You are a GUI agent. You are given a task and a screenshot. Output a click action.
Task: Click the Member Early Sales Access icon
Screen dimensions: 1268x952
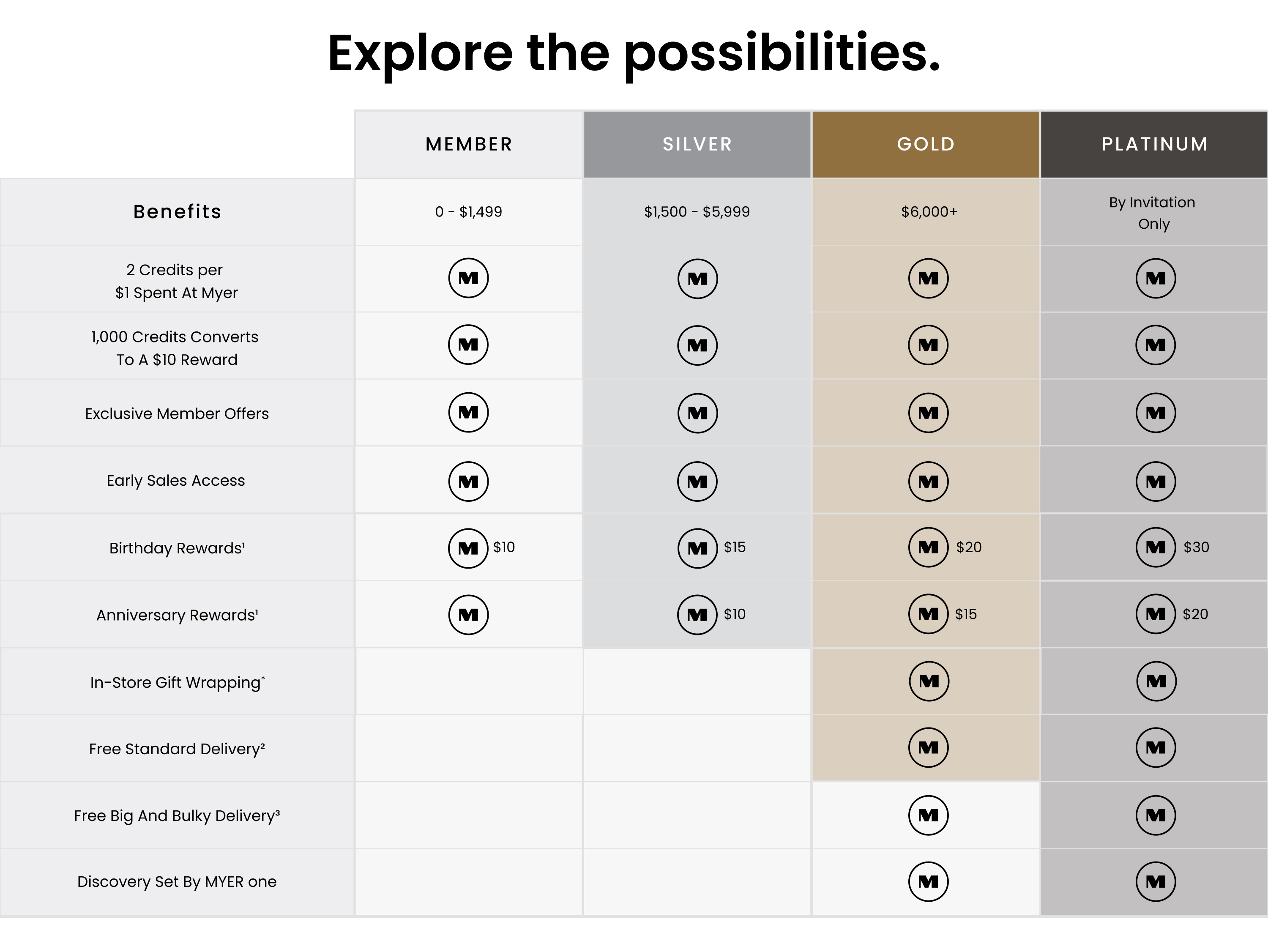[x=468, y=482]
